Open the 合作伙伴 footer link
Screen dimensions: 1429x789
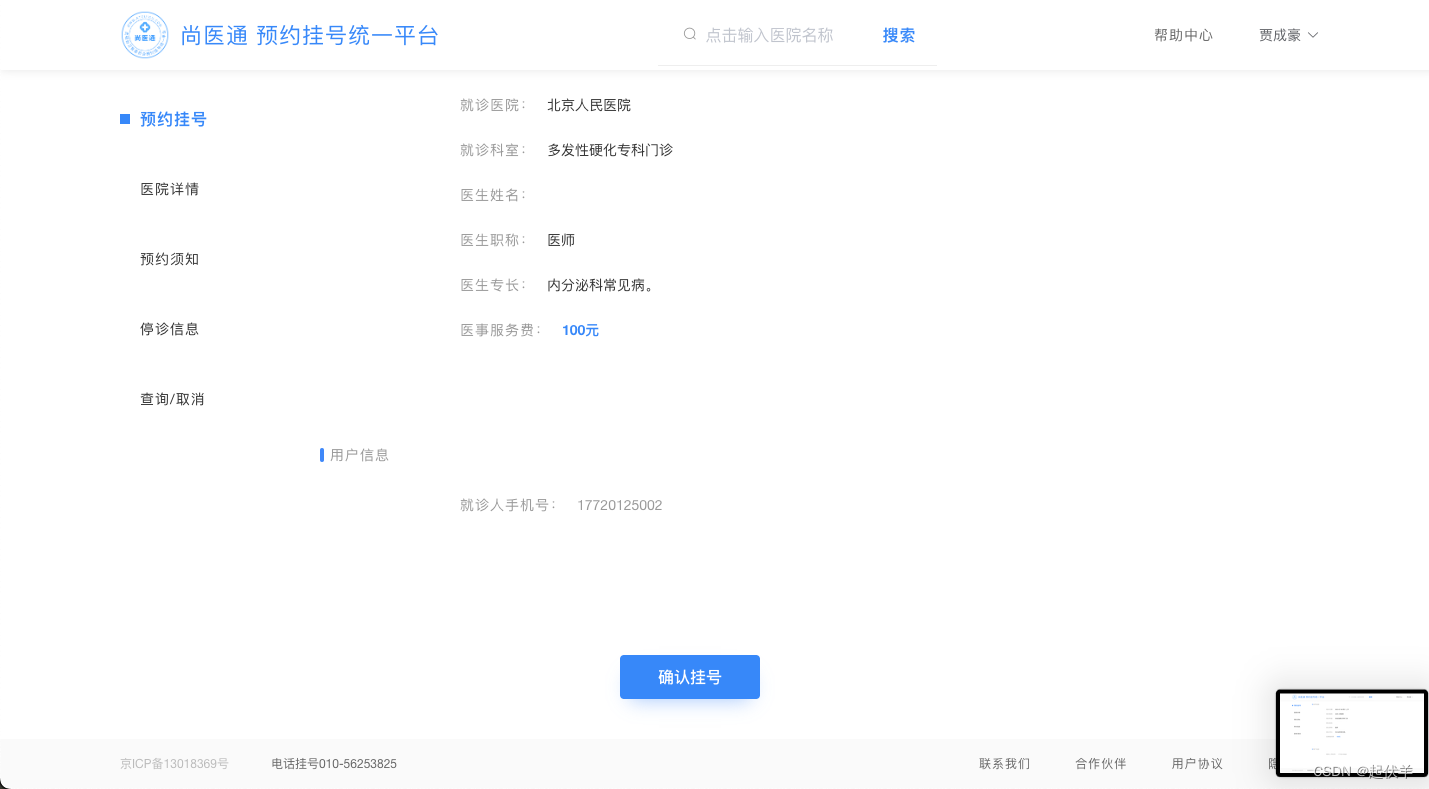pyautogui.click(x=1100, y=764)
